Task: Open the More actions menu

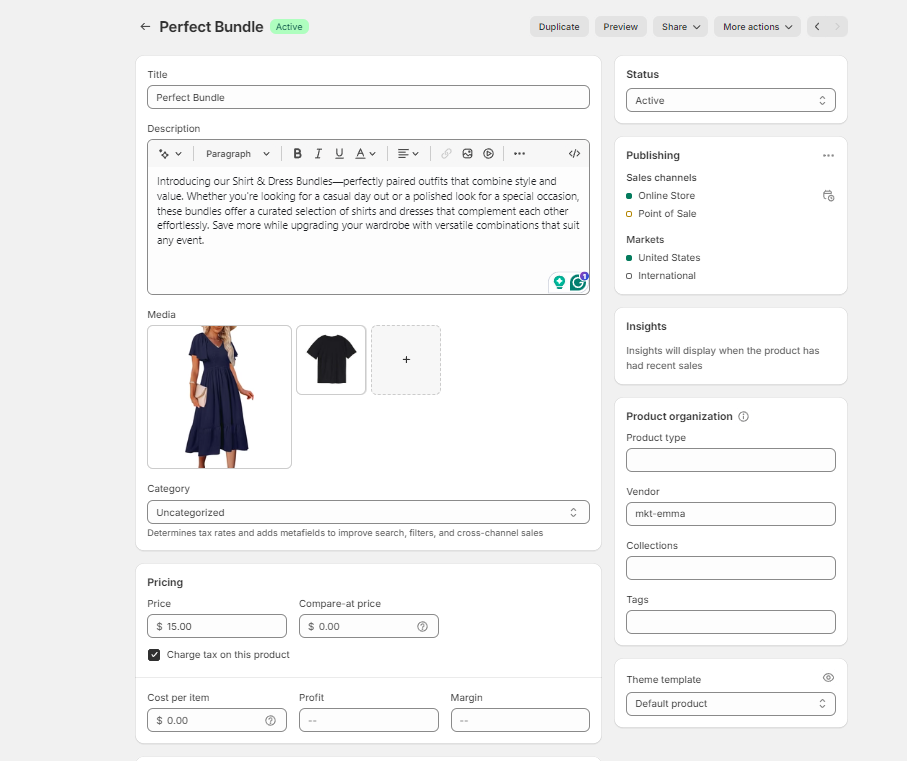Action: (x=757, y=27)
